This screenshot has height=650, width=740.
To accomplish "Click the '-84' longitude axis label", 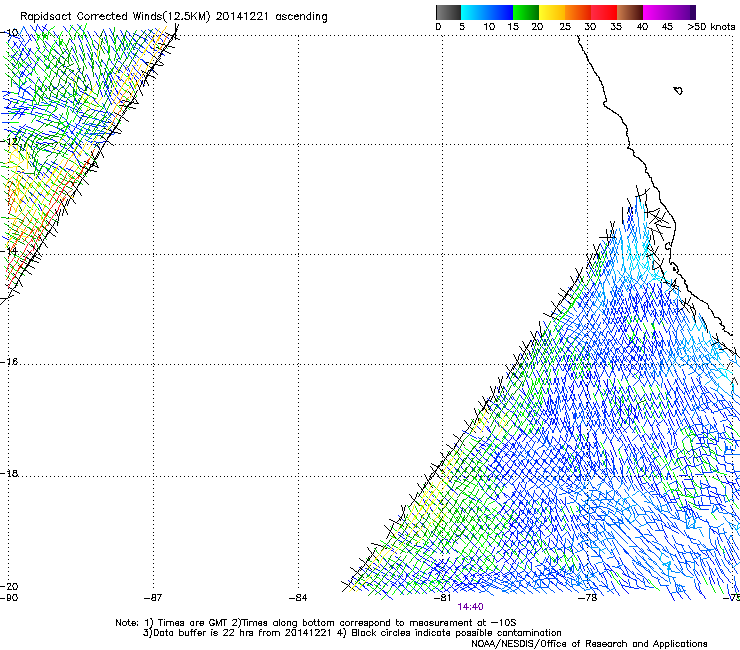I will [x=298, y=597].
